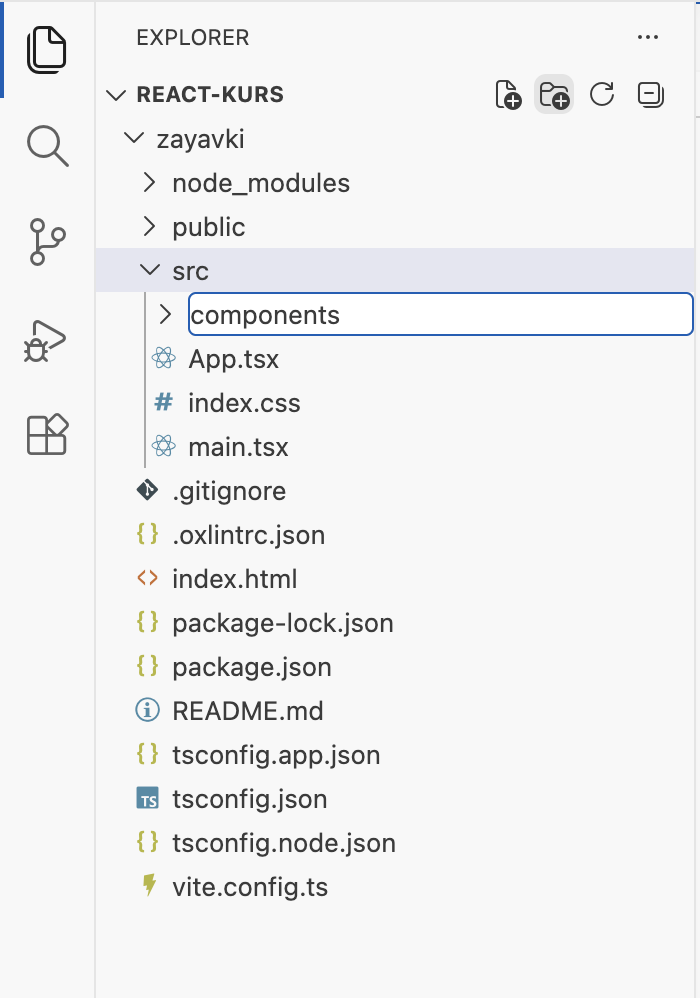Viewport: 700px width, 998px height.
Task: Open the index.css file
Action: point(244,403)
